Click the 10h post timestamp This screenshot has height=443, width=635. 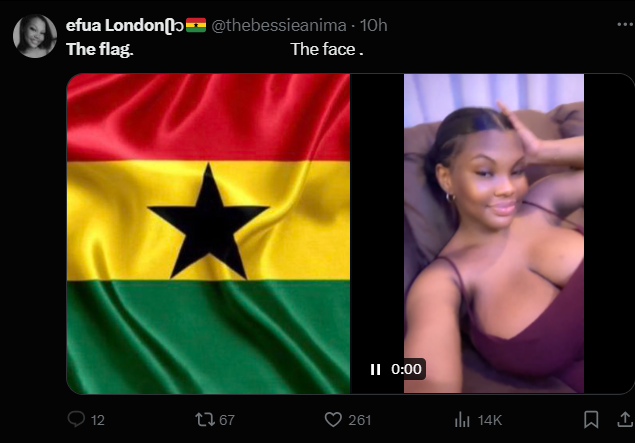coord(375,26)
